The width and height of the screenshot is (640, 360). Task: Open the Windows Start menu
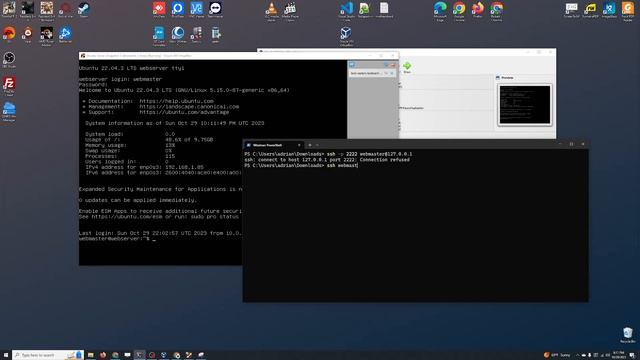pos(6,355)
